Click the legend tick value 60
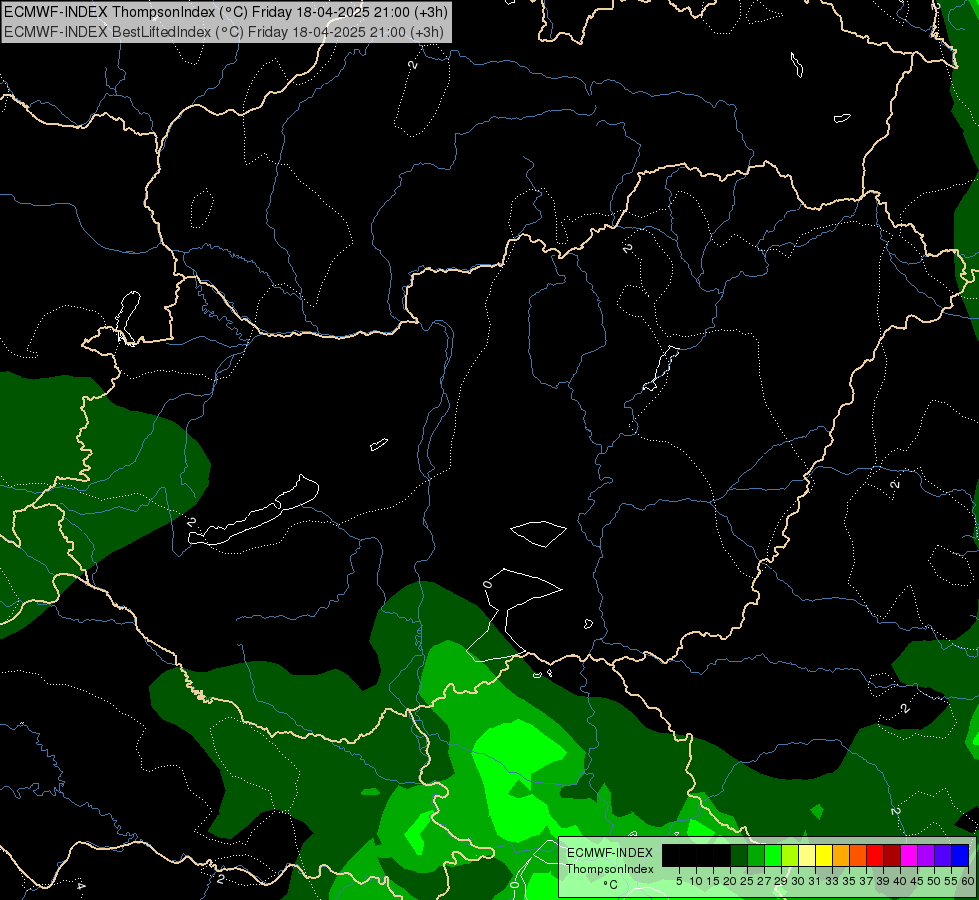The width and height of the screenshot is (979, 900). [968, 881]
